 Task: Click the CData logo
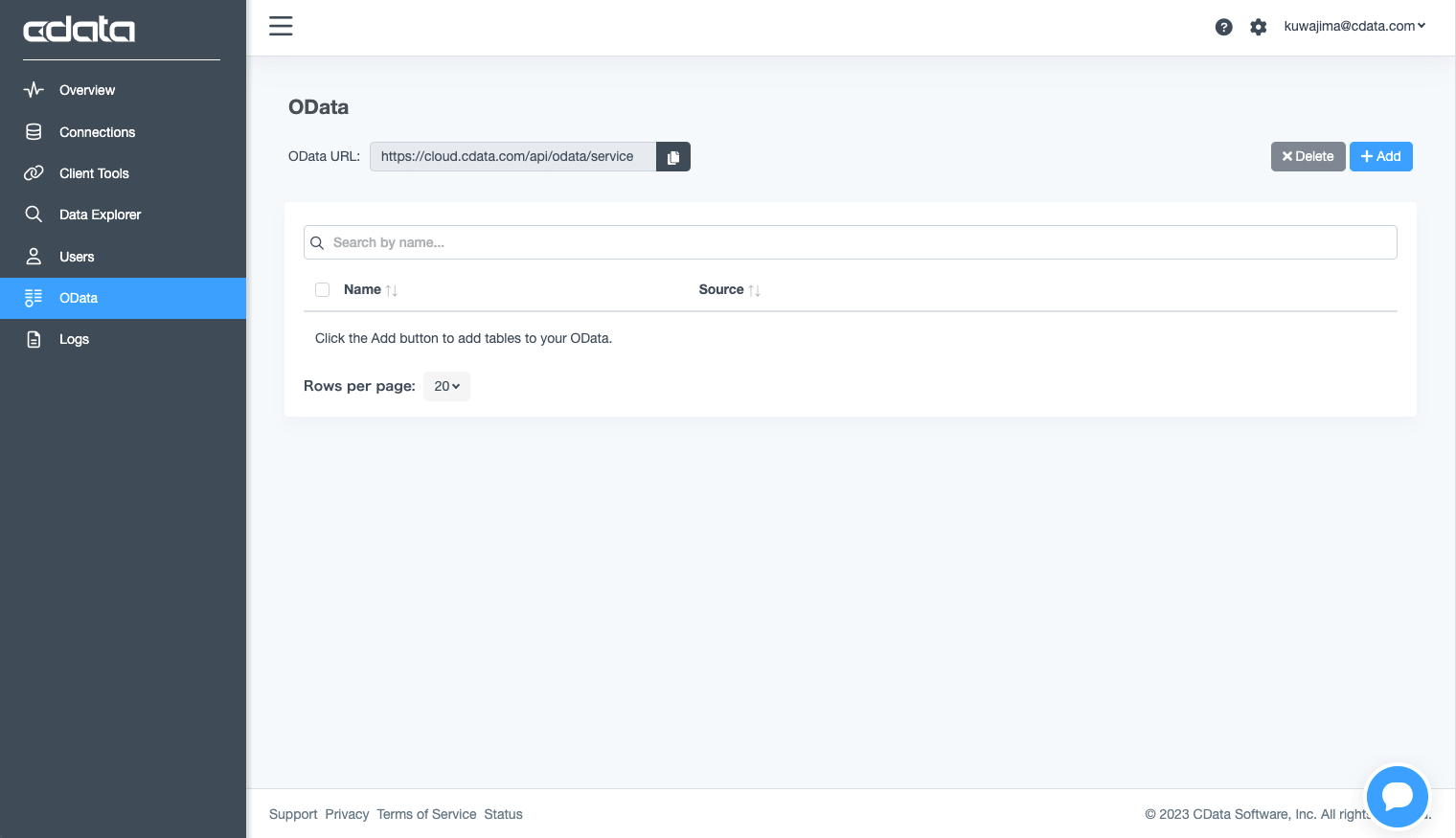79,30
